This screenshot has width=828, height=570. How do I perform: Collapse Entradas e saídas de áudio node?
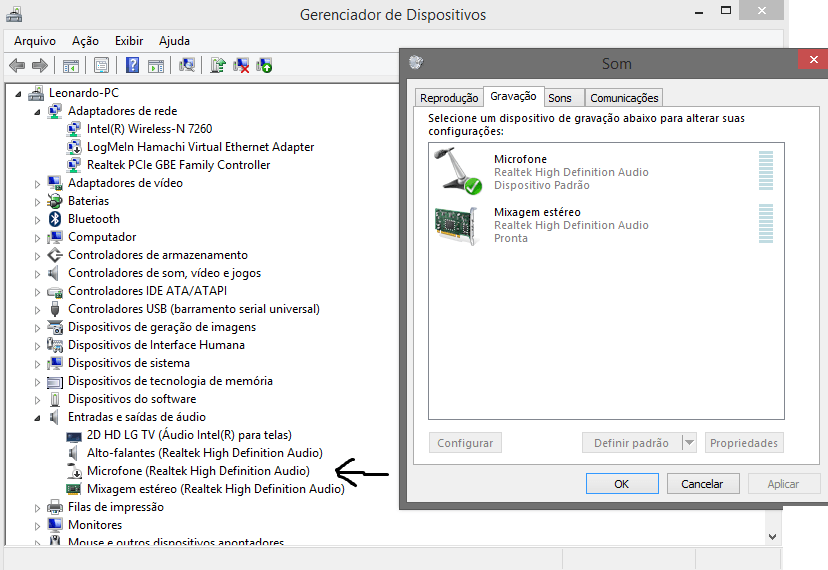[x=39, y=417]
